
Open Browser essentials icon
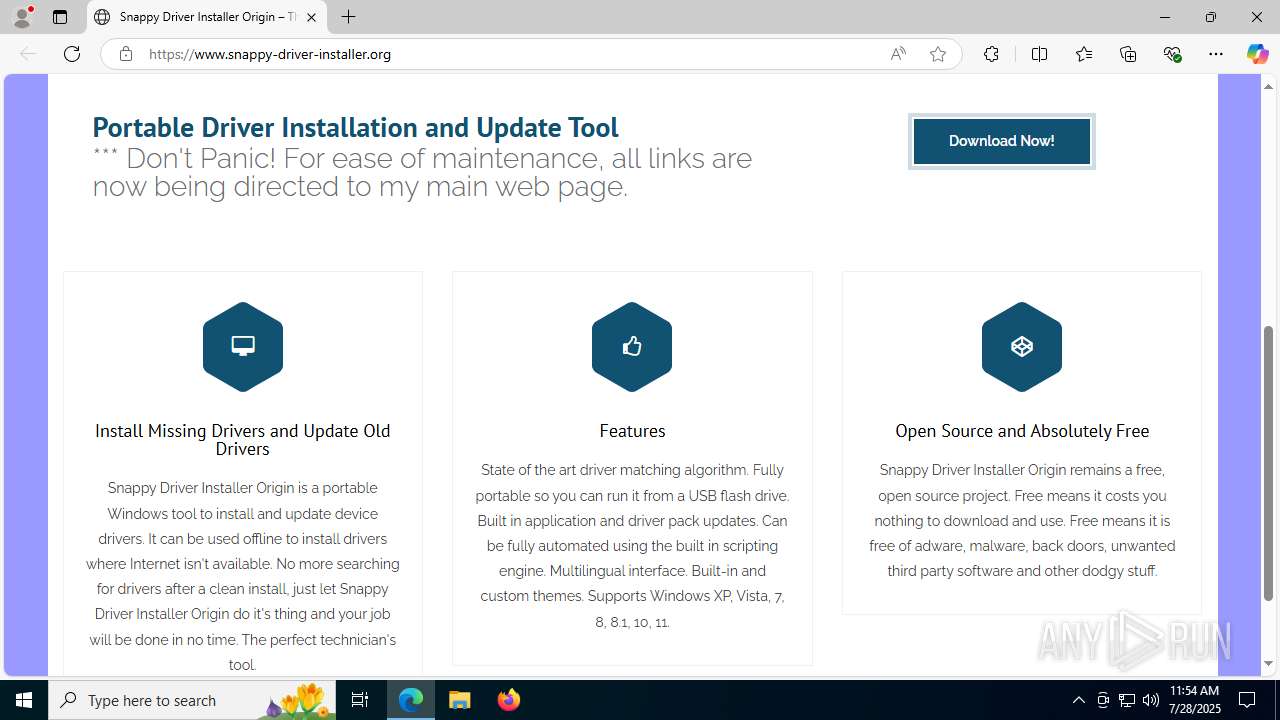pos(1173,54)
